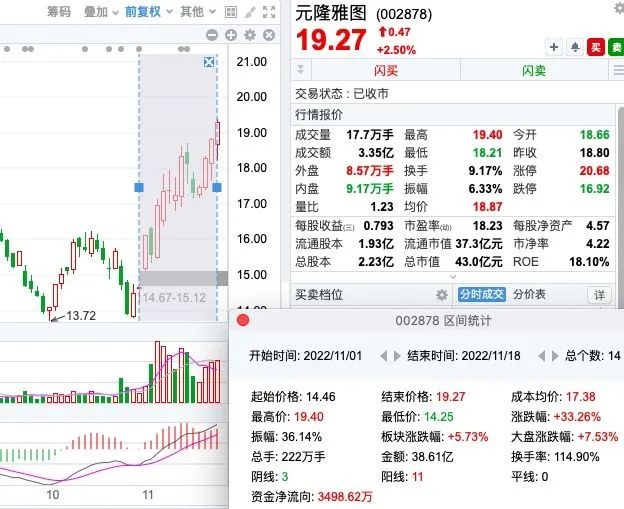Add stock to watchlist with plus icon
624x509 pixels.
click(x=555, y=47)
